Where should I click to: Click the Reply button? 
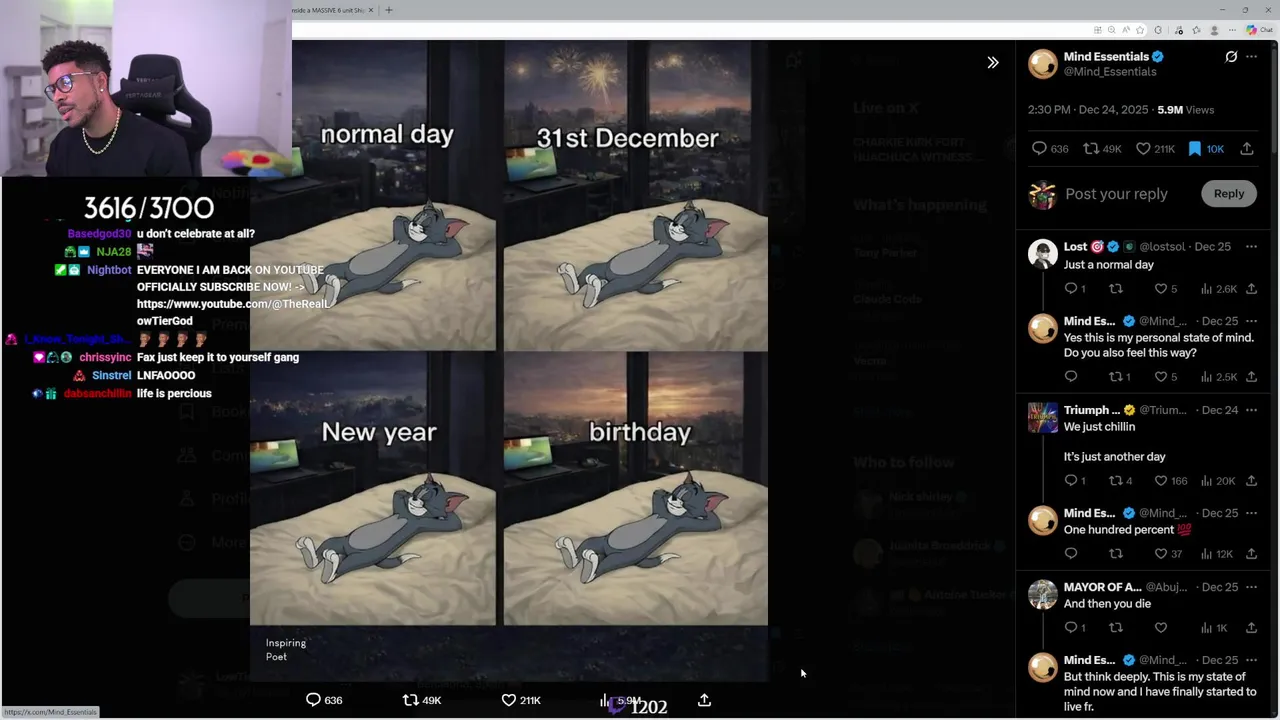click(x=1229, y=194)
